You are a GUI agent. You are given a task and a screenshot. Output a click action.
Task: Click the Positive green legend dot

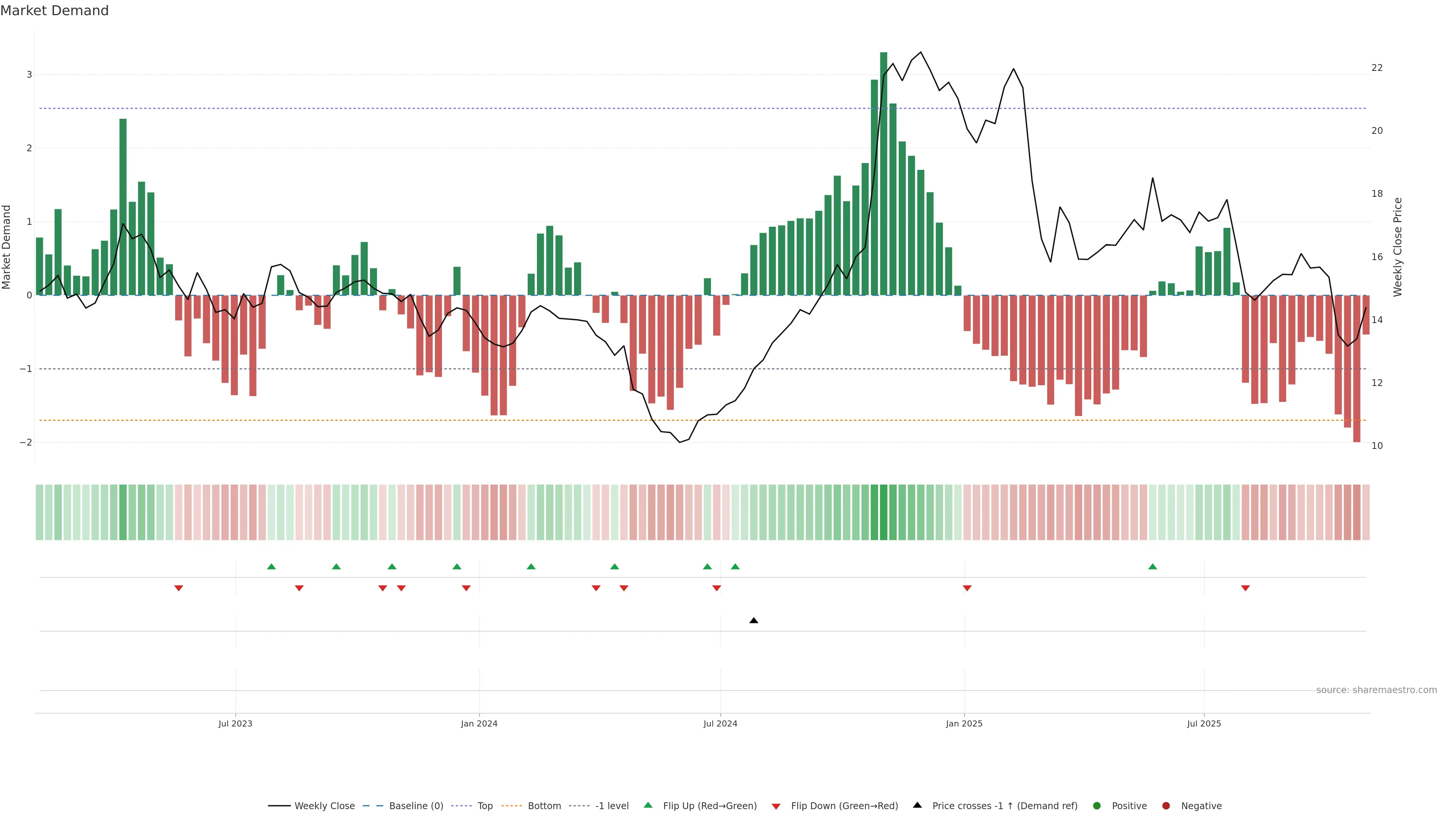[x=1097, y=806]
